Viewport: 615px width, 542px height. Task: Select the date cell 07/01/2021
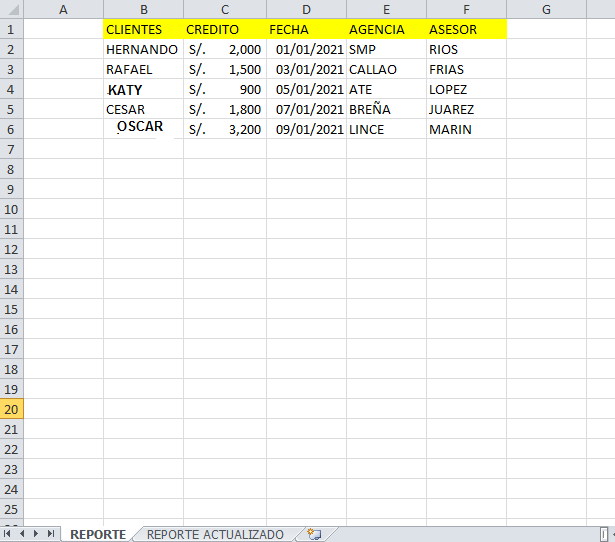307,109
